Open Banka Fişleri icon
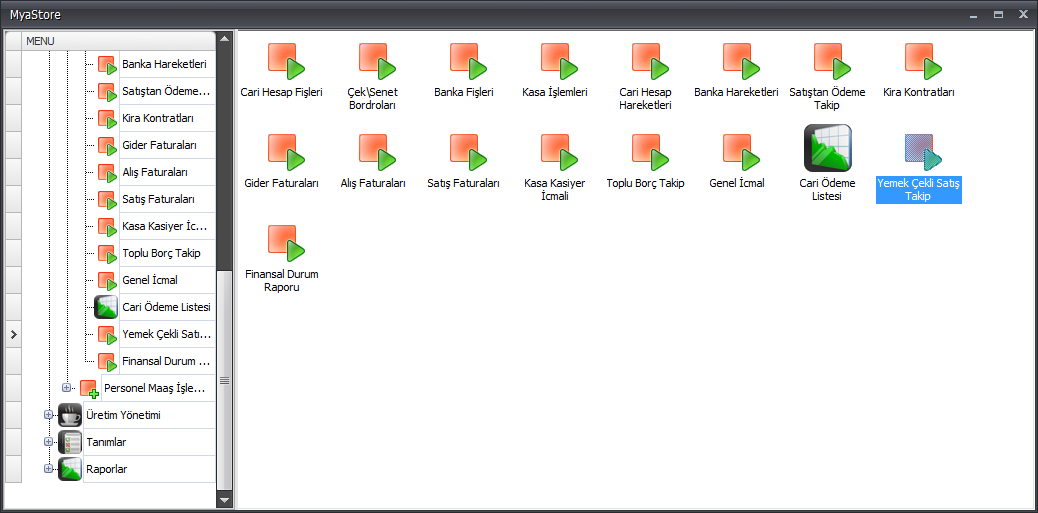 click(x=469, y=61)
